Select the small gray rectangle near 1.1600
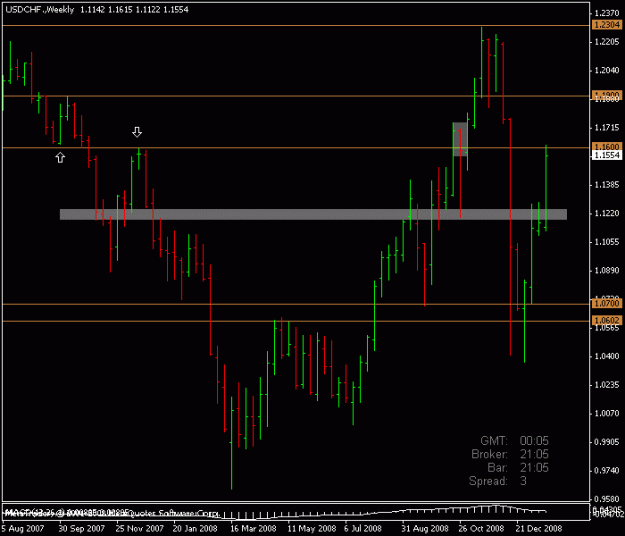 pyautogui.click(x=460, y=139)
